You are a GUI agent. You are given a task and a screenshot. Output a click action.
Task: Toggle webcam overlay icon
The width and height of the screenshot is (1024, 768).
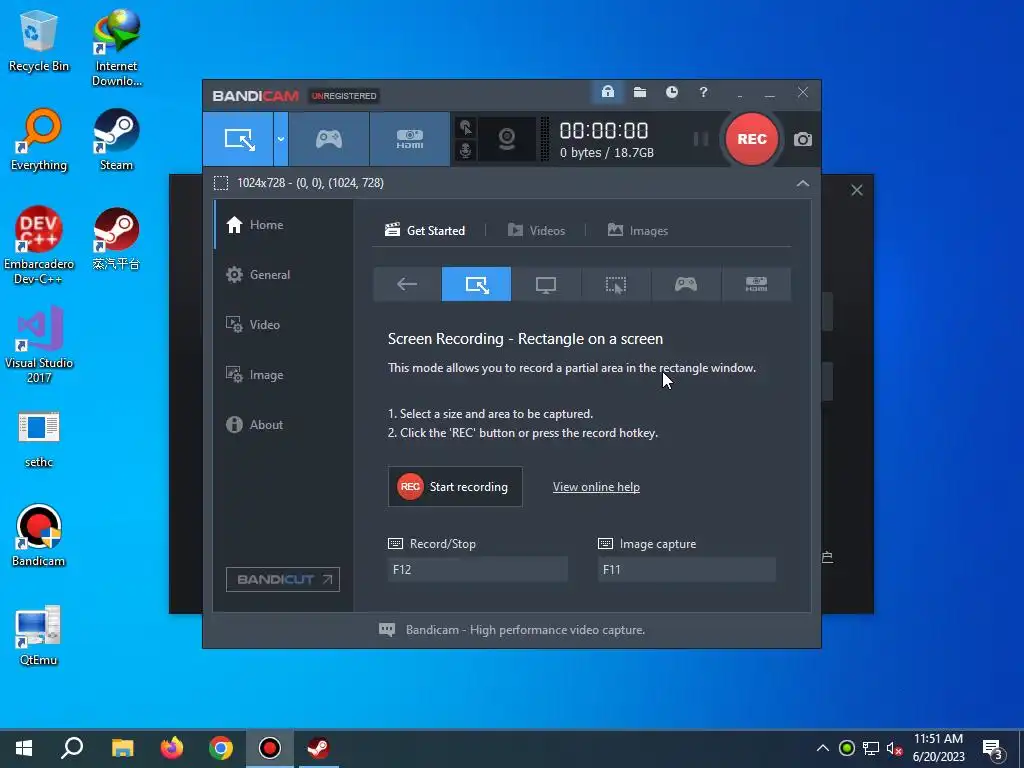(507, 138)
